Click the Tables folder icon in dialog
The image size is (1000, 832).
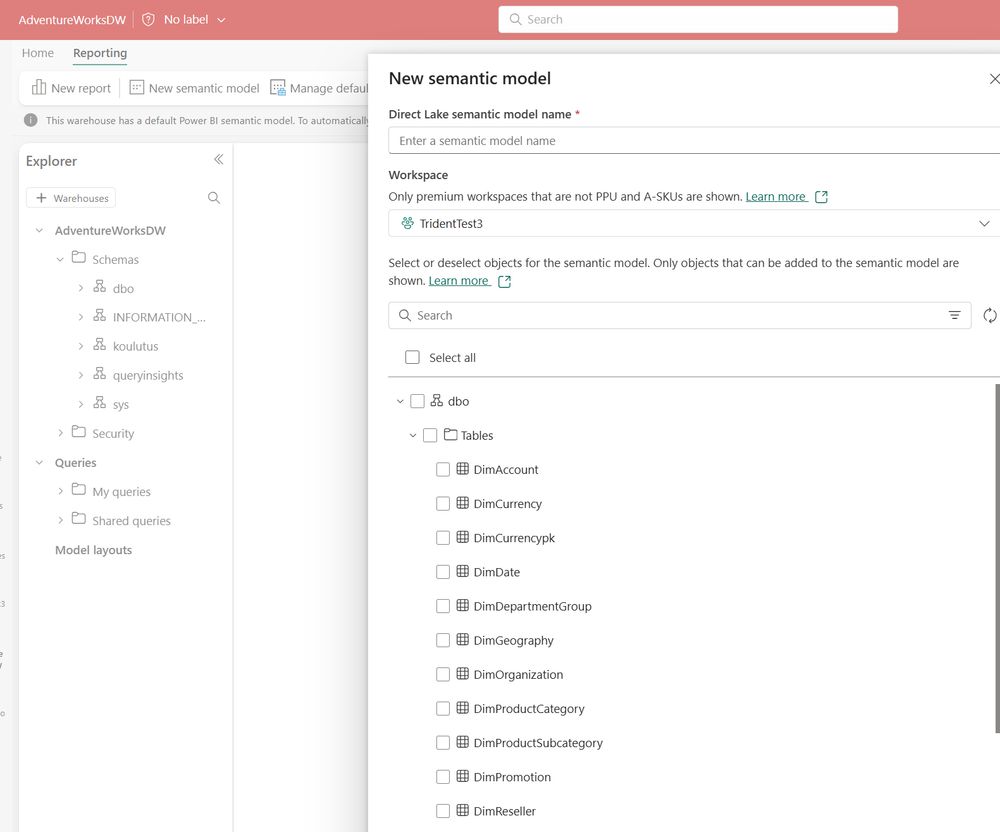[x=450, y=434]
